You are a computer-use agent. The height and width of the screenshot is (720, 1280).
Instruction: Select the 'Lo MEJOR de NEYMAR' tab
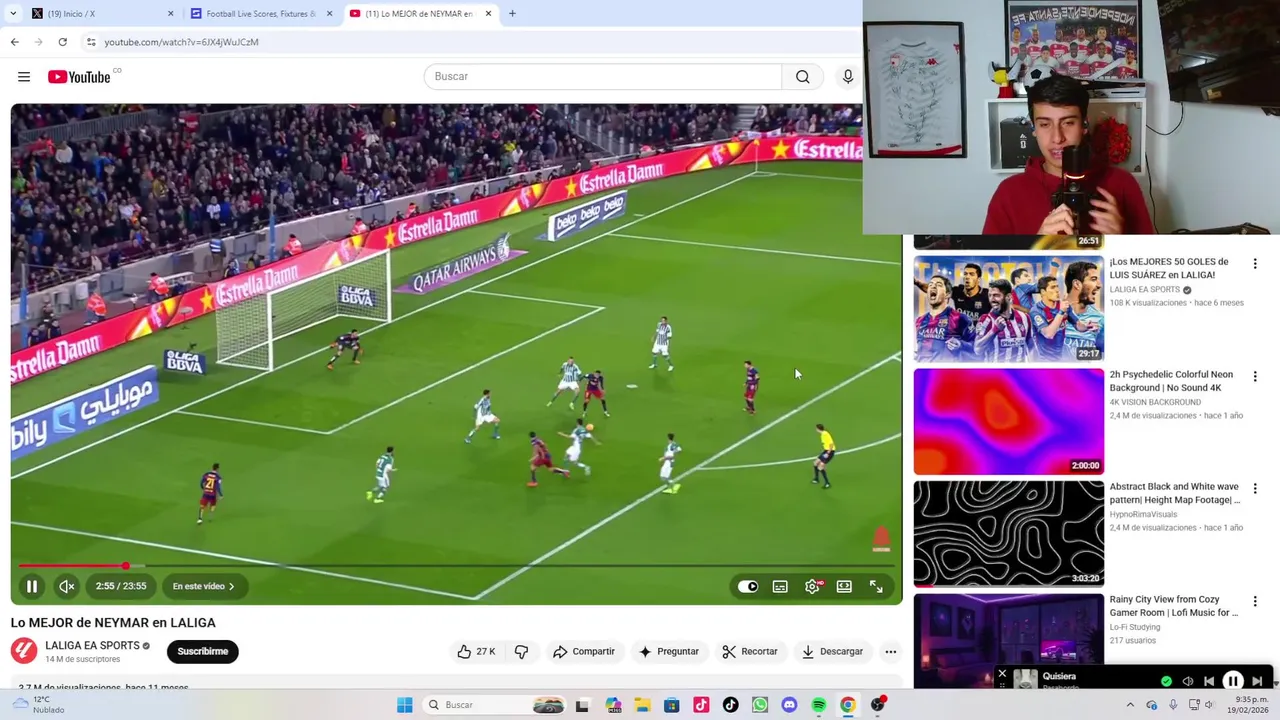tap(420, 14)
